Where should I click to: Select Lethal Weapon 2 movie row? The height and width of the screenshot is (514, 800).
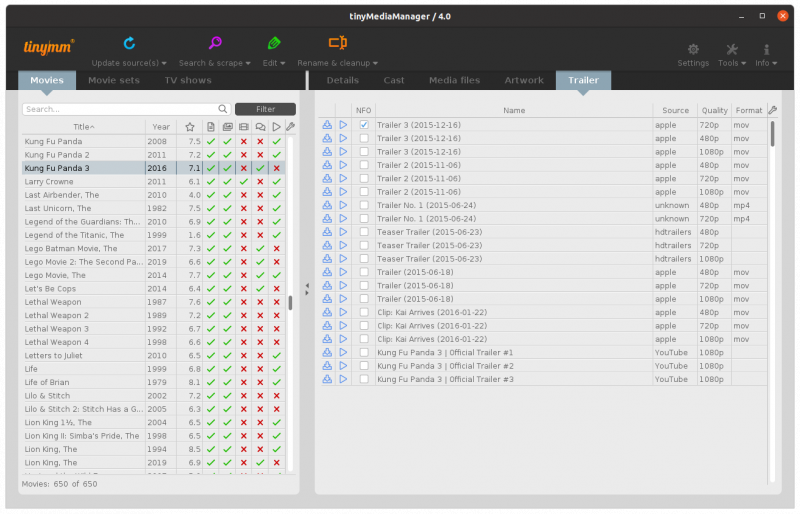tap(154, 315)
